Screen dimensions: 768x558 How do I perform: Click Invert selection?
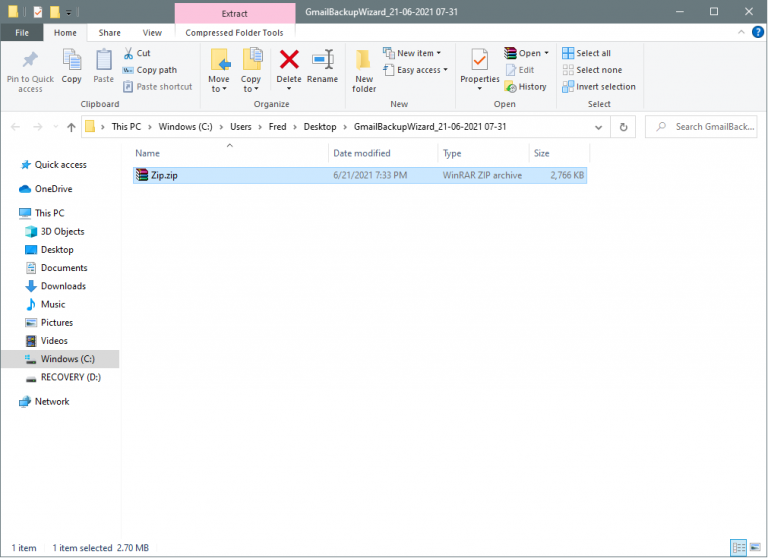tap(599, 87)
